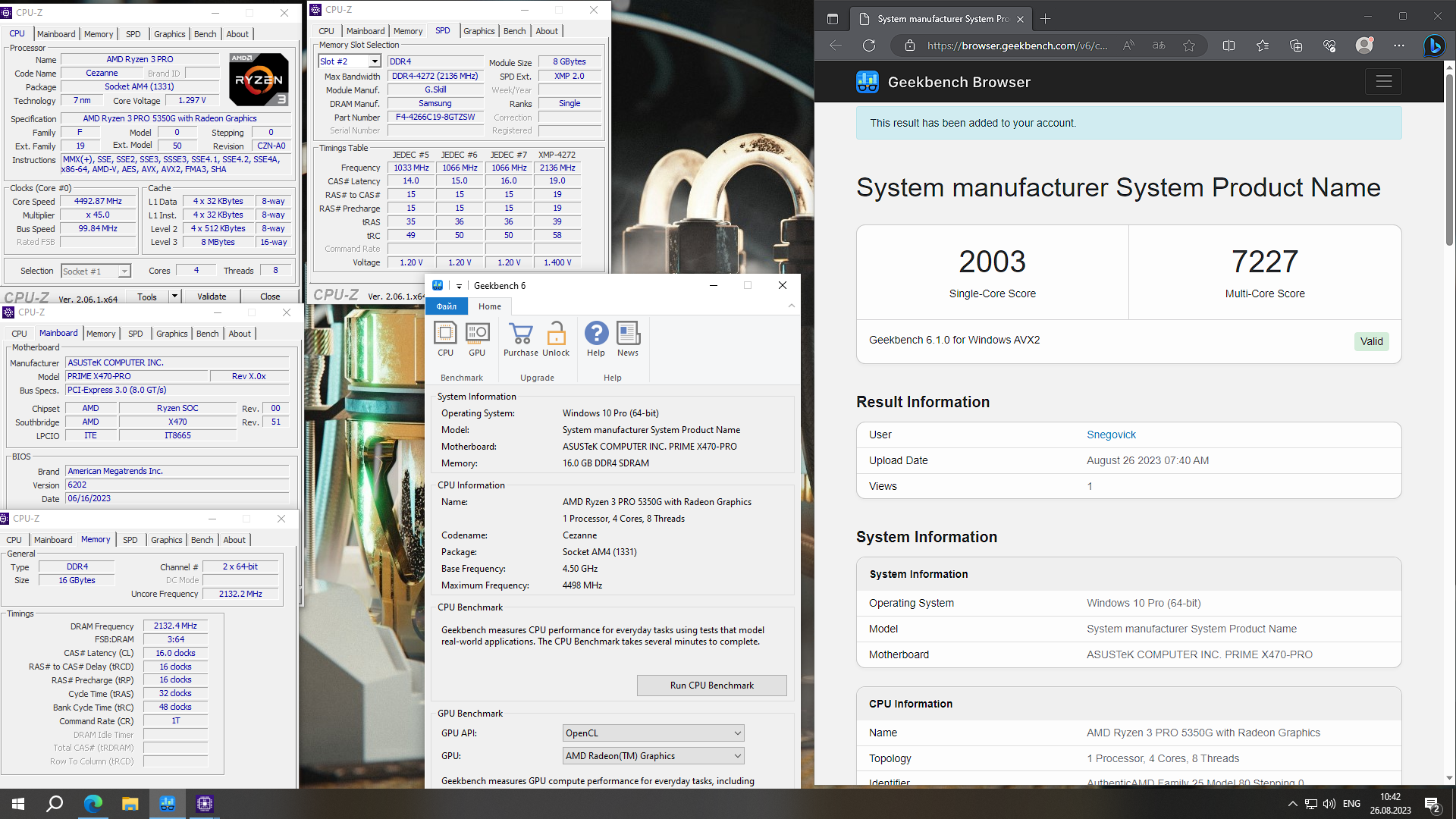The height and width of the screenshot is (819, 1456).
Task: Open the SPD tab in top-left CPU-Z
Action: pos(133,34)
